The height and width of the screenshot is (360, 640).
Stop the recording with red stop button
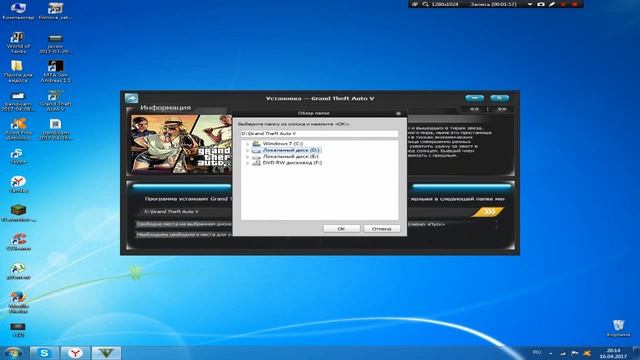point(575,4)
